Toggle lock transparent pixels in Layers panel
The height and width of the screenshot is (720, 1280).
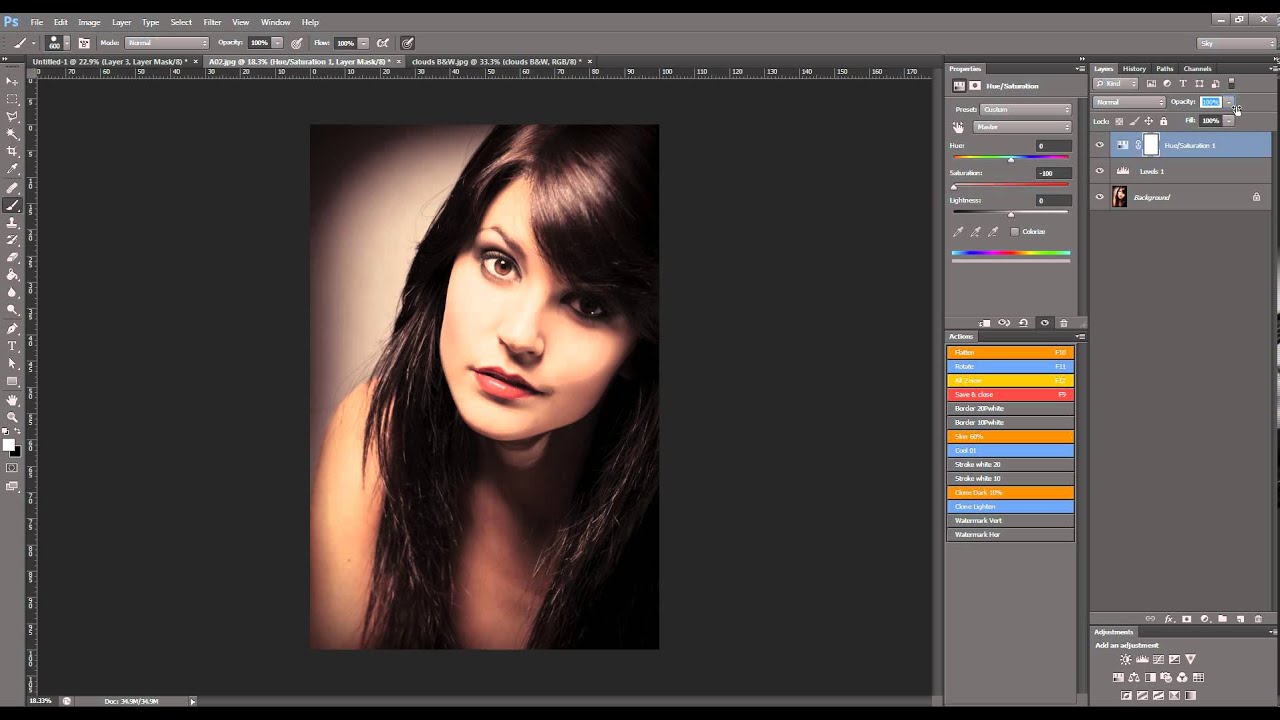pos(1119,121)
